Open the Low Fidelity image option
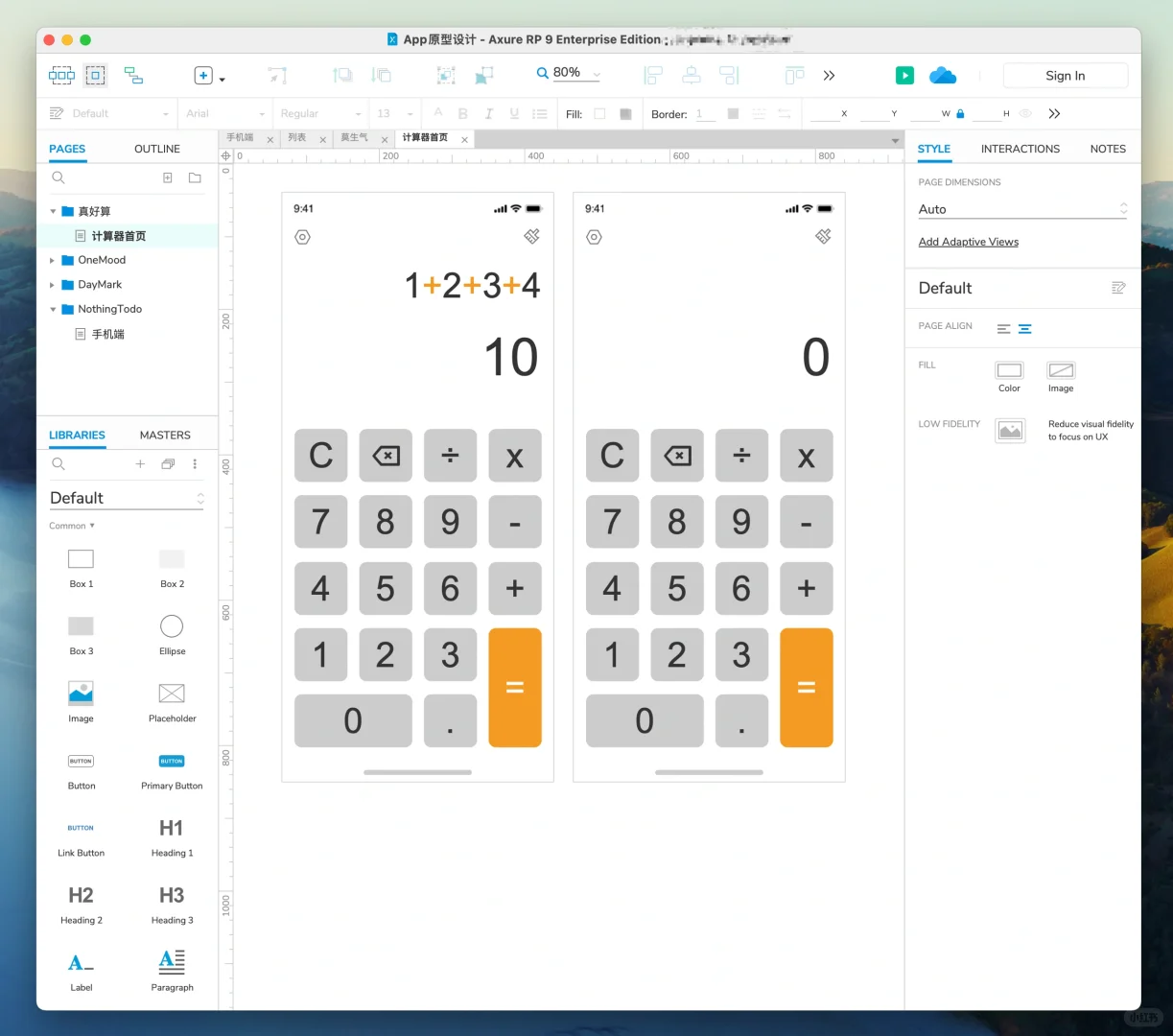 point(1010,430)
